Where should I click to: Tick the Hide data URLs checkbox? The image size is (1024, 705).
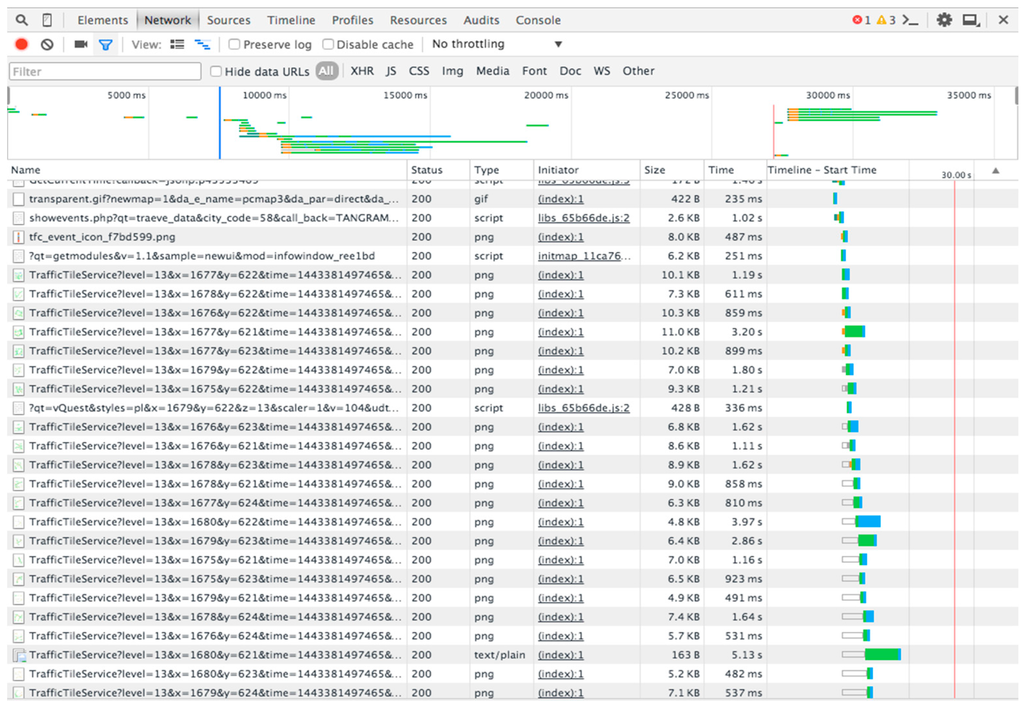tap(216, 72)
